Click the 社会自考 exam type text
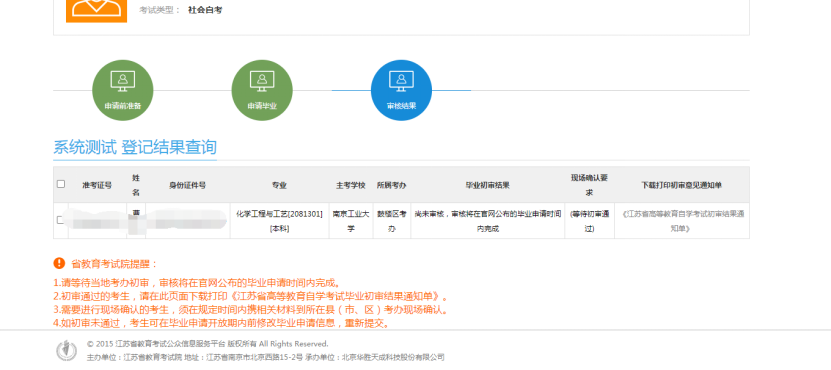Screen dimensions: 831x370 (205, 10)
